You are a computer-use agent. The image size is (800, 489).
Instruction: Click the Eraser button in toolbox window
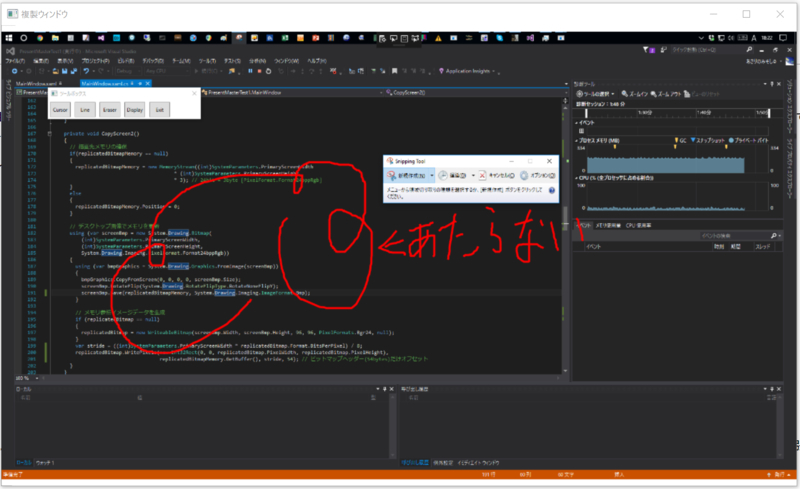(x=110, y=110)
